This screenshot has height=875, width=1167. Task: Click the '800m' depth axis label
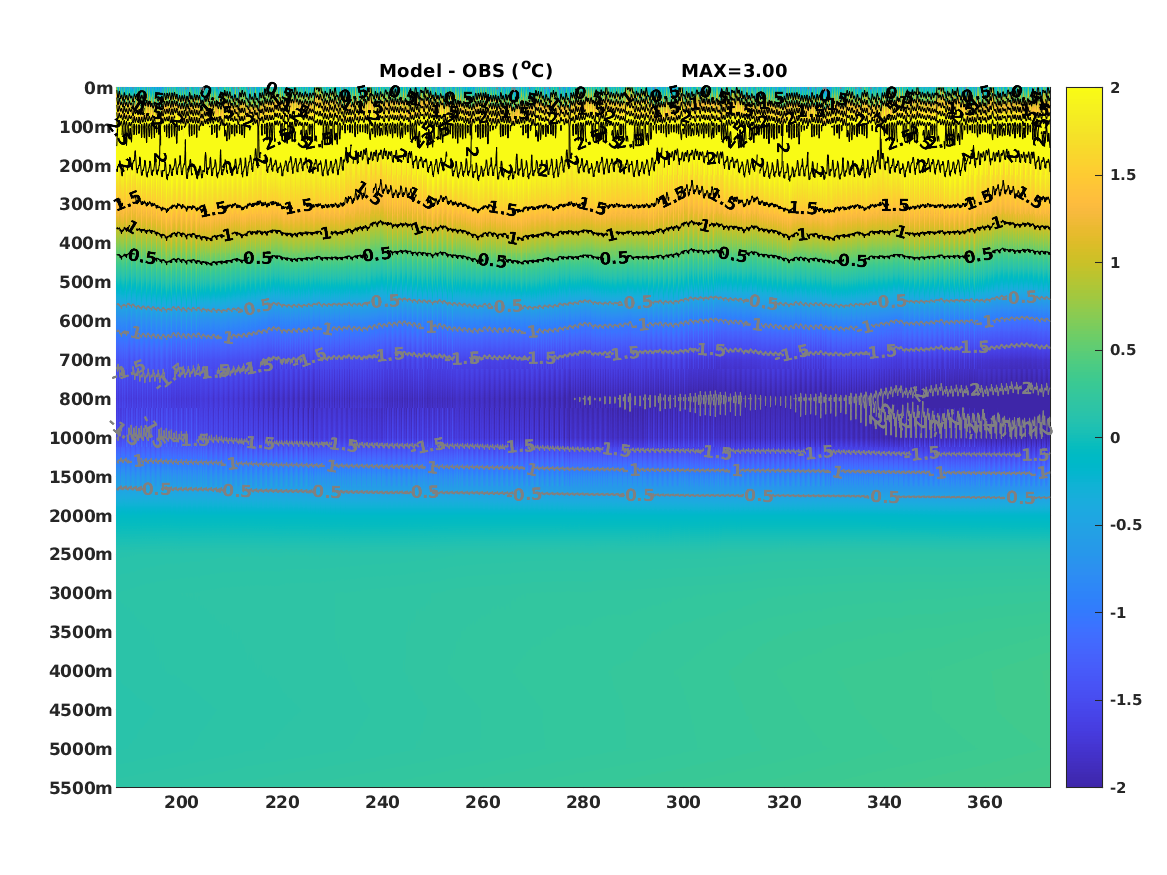pos(86,399)
